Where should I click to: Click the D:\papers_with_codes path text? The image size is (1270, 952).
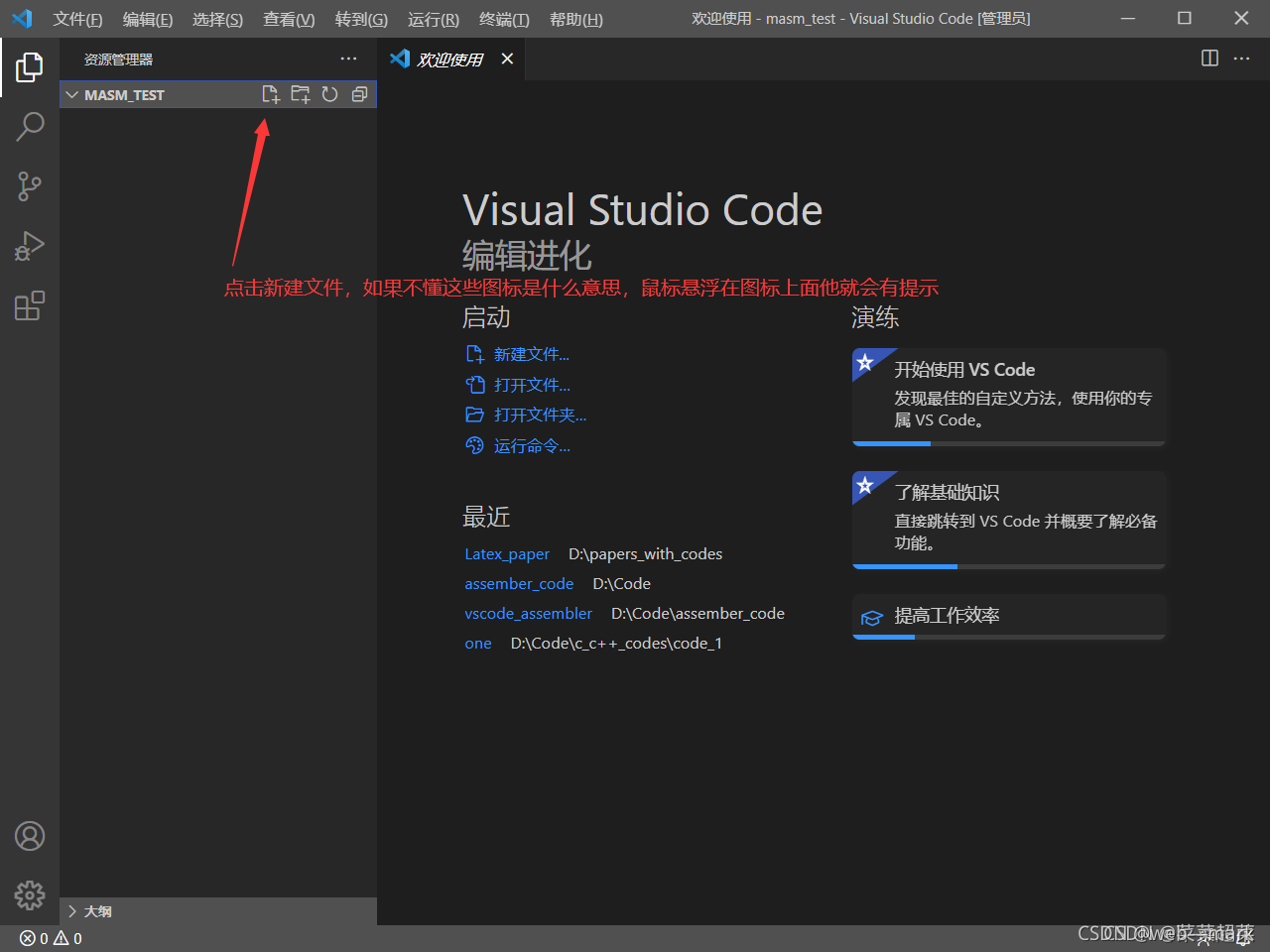(645, 554)
